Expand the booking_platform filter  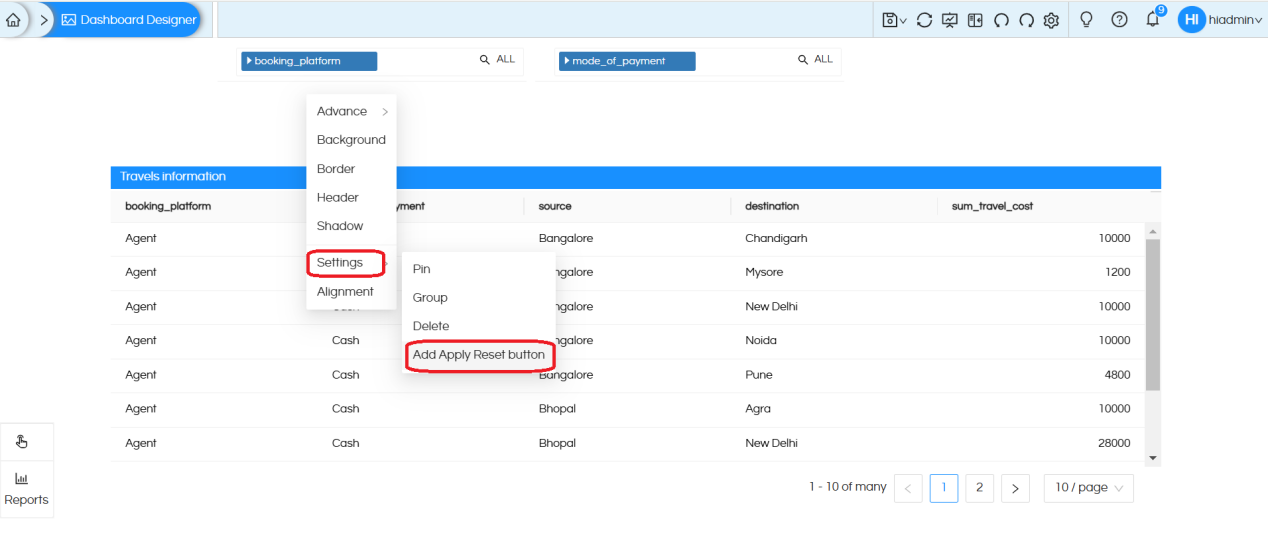click(x=309, y=61)
